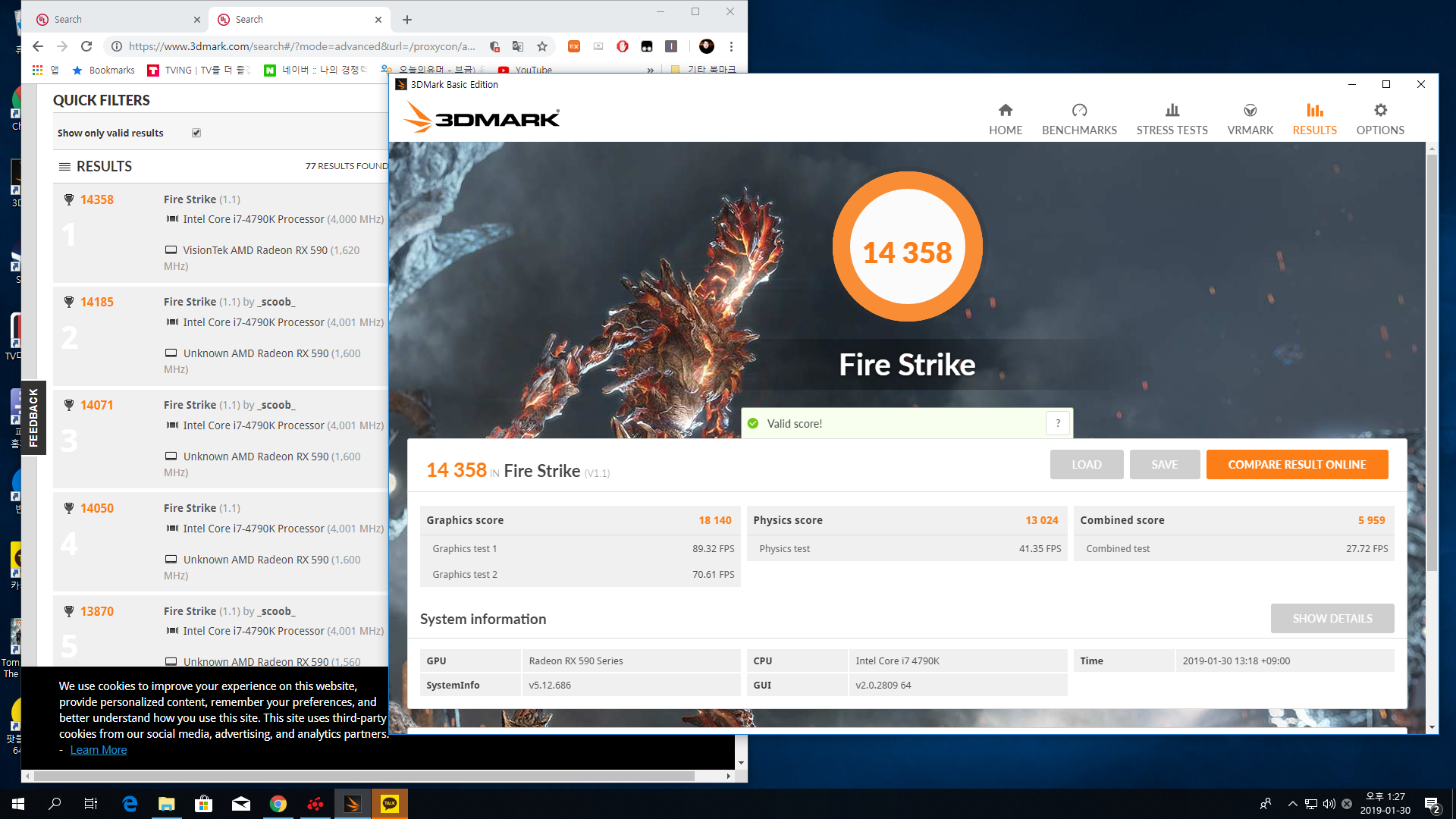Click the red Opera-style extension icon
1456x819 pixels.
point(623,46)
